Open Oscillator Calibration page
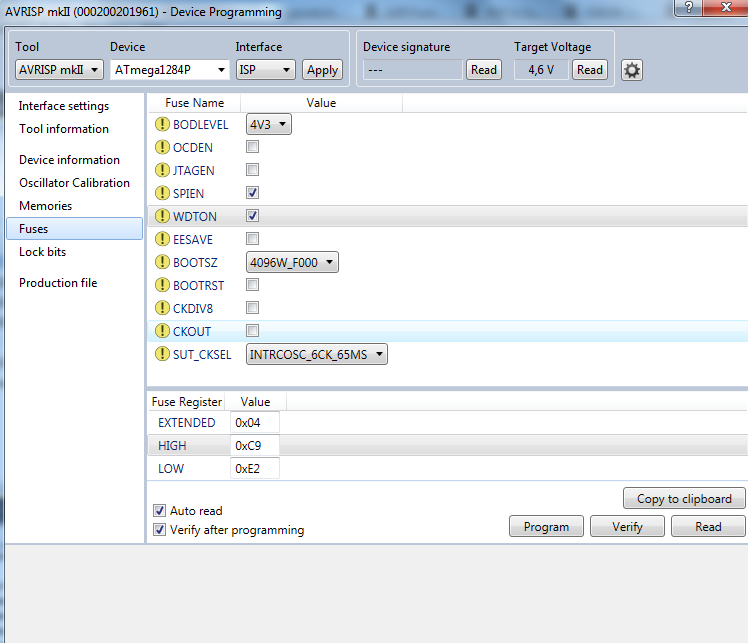This screenshot has width=748, height=643. 74,183
